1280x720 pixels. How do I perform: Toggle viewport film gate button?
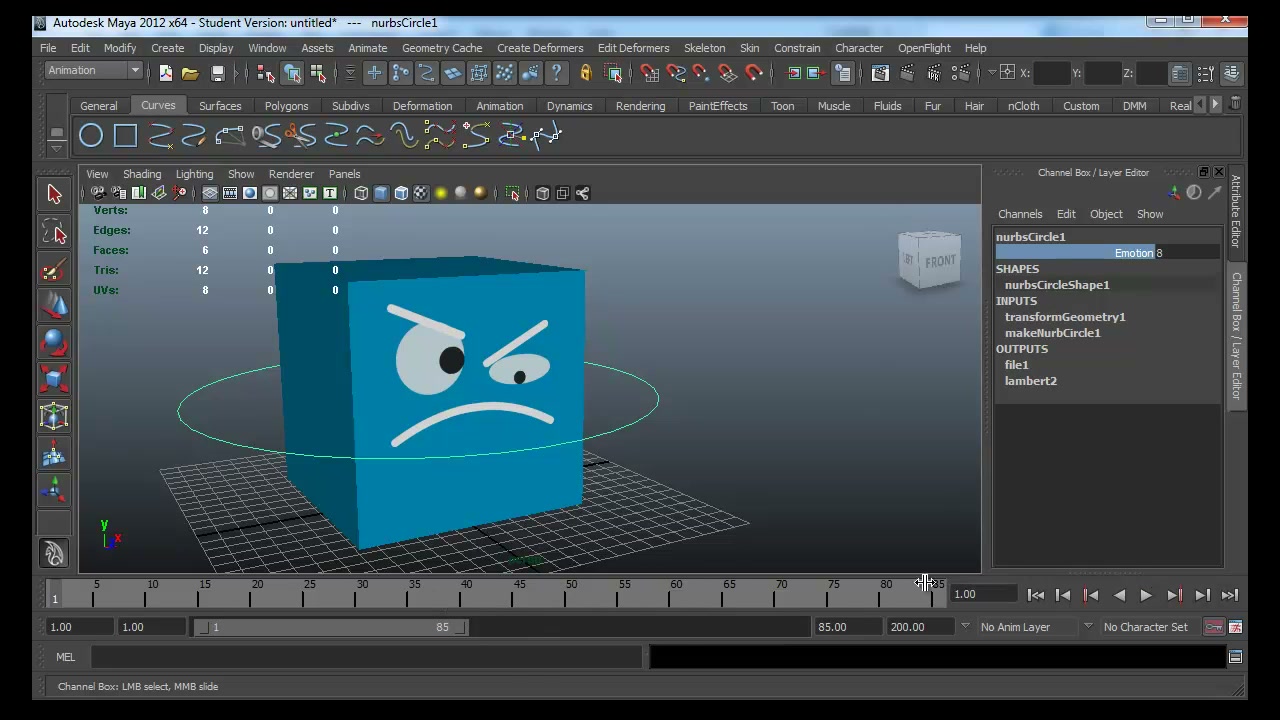click(x=230, y=193)
